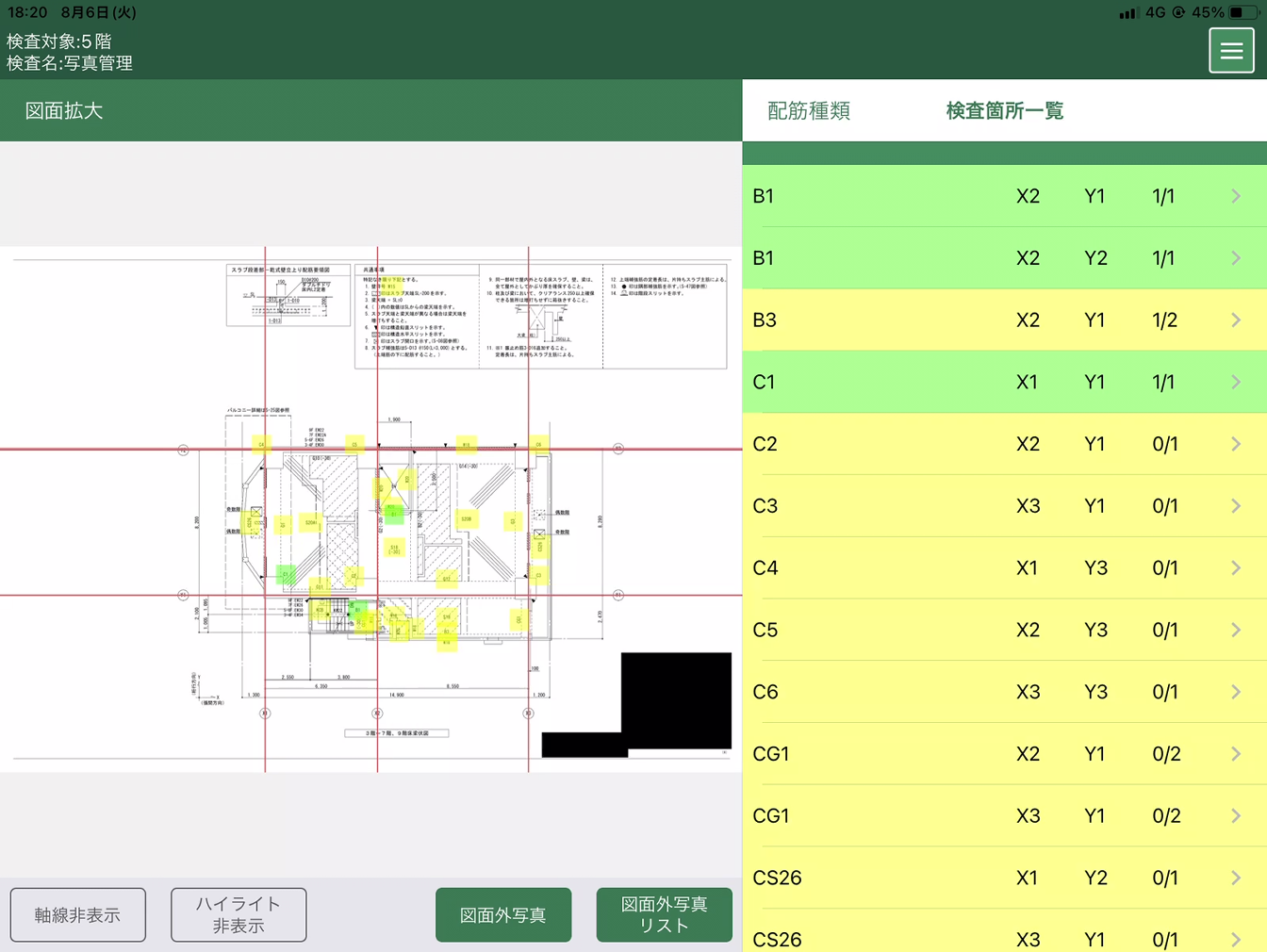The image size is (1267, 952).
Task: Select the yellow S20B marker on the plan
Action: tap(466, 518)
